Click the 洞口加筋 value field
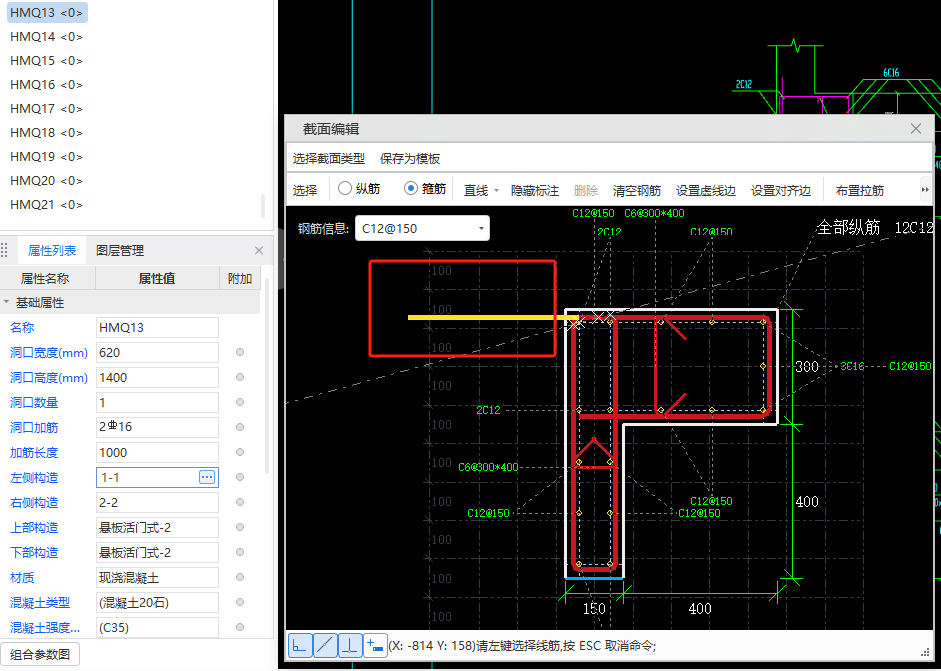 [157, 427]
